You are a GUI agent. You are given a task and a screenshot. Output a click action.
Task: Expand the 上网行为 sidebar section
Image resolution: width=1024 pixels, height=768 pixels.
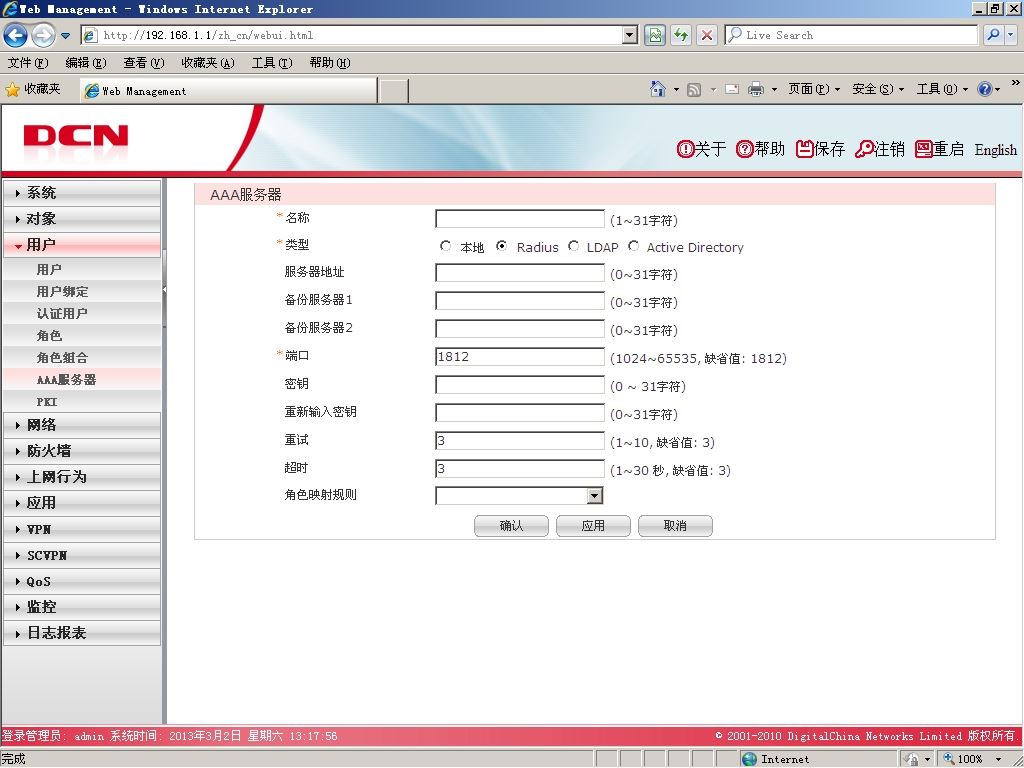point(82,477)
